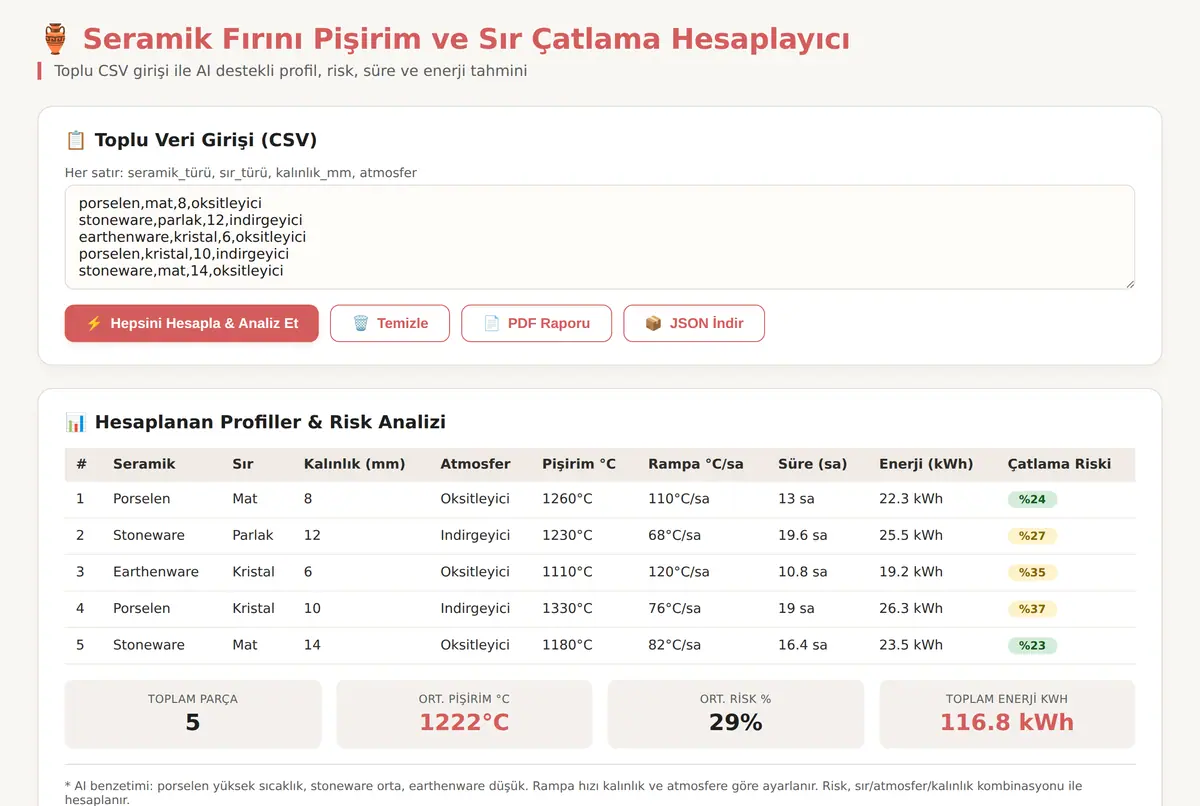The height and width of the screenshot is (806, 1200).
Task: Click the 1222°C average firing value
Action: click(464, 722)
